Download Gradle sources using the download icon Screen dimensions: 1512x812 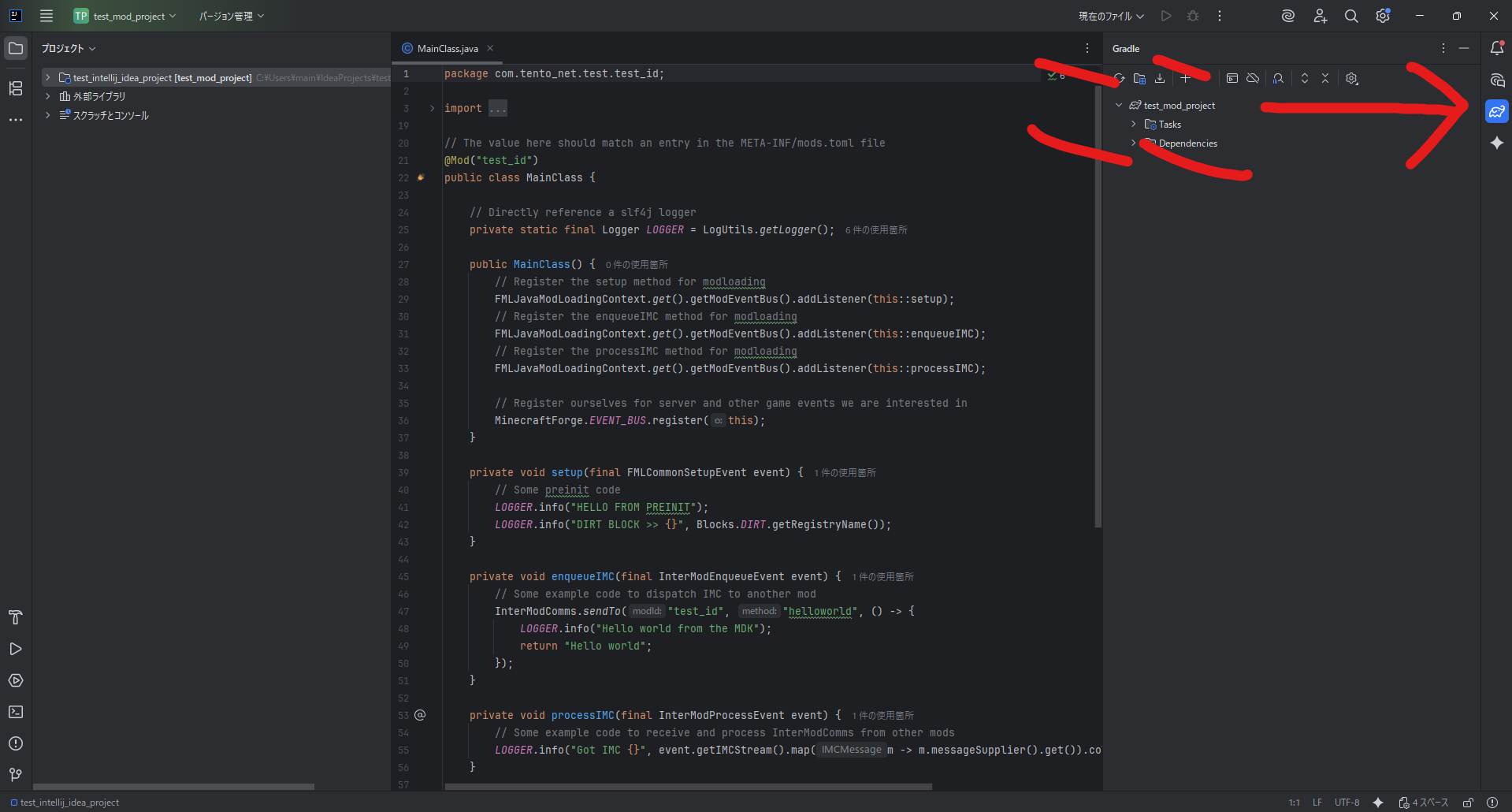[1160, 79]
